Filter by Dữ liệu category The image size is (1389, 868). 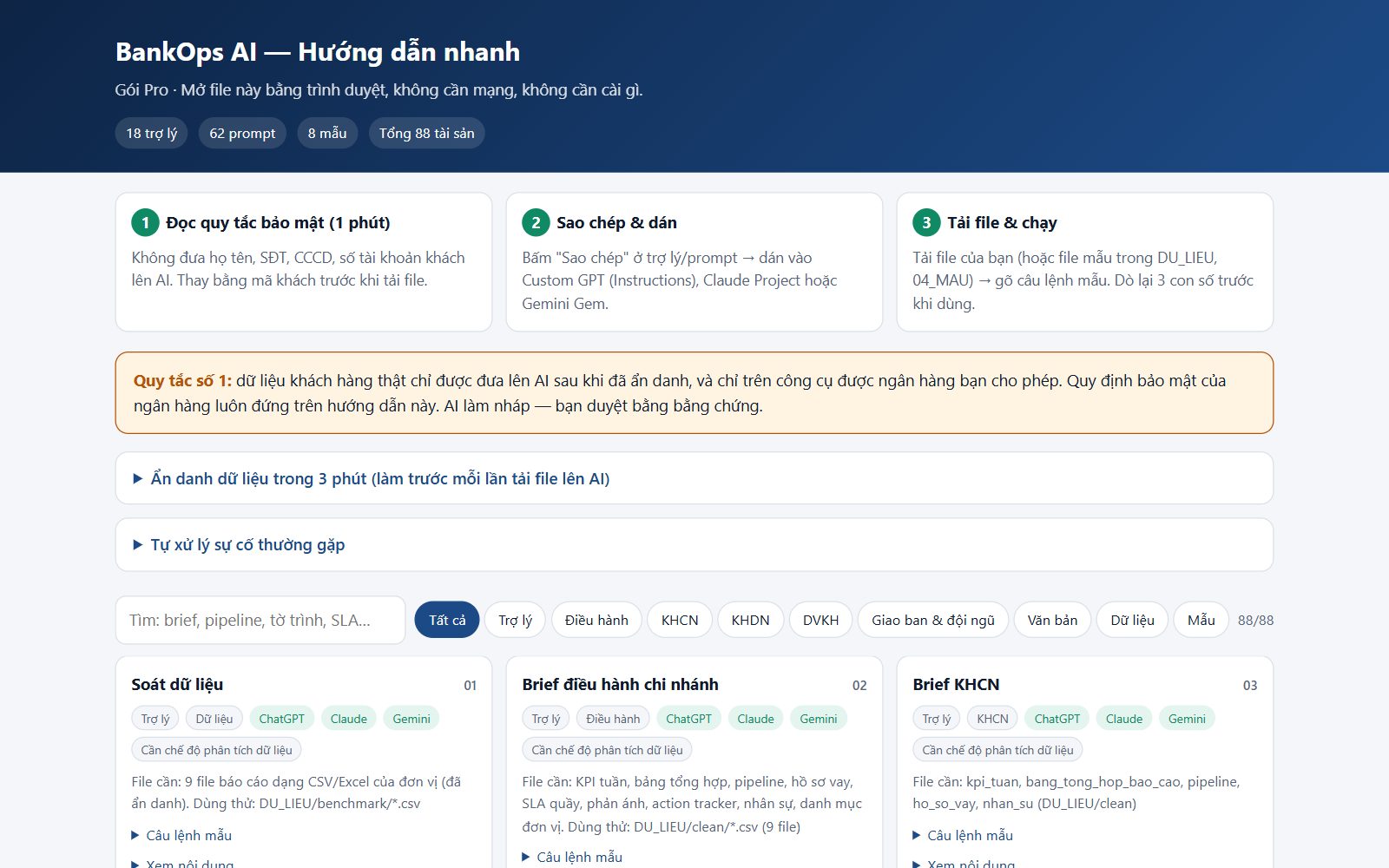[x=1132, y=620]
